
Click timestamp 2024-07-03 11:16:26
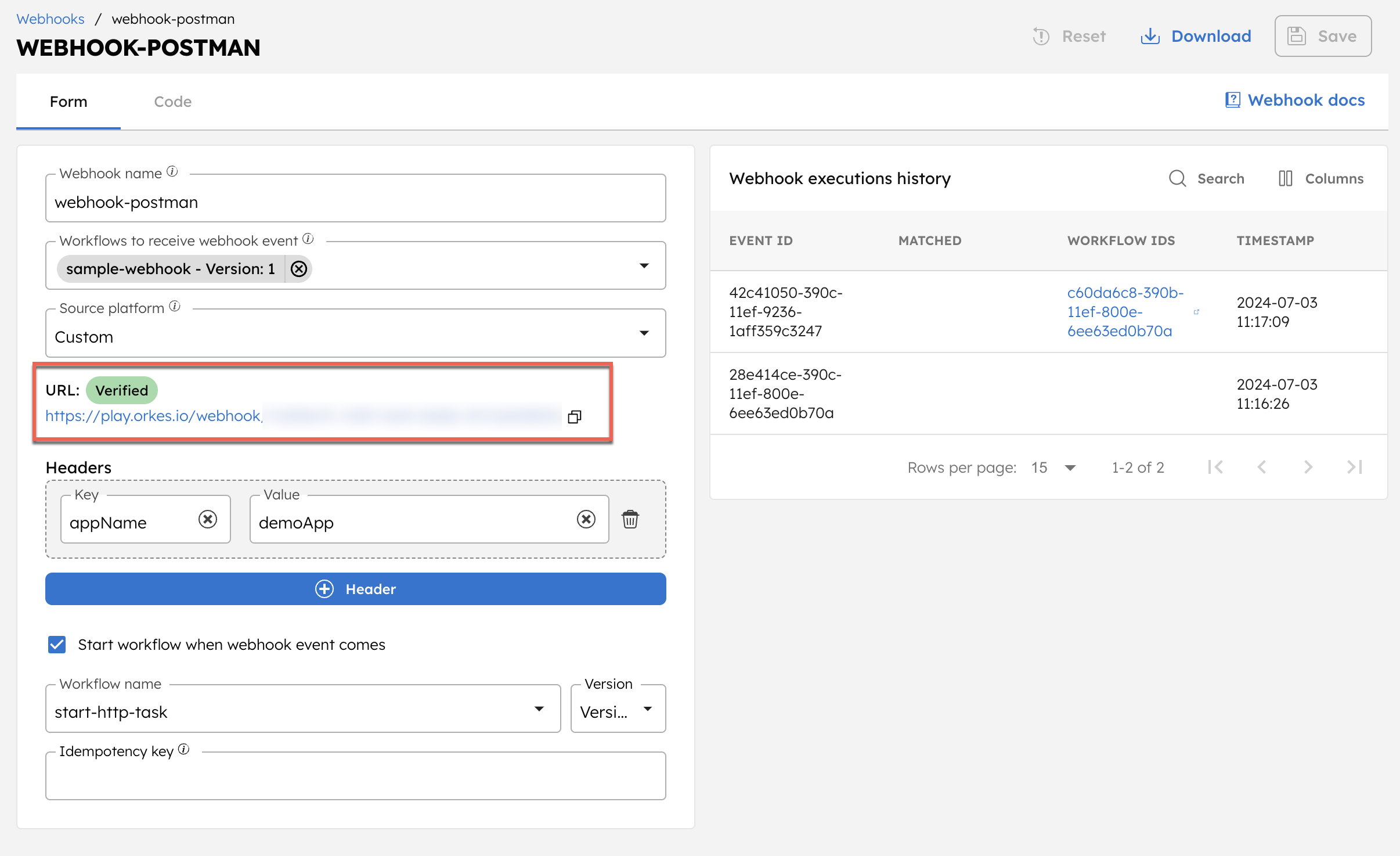pyautogui.click(x=1277, y=394)
